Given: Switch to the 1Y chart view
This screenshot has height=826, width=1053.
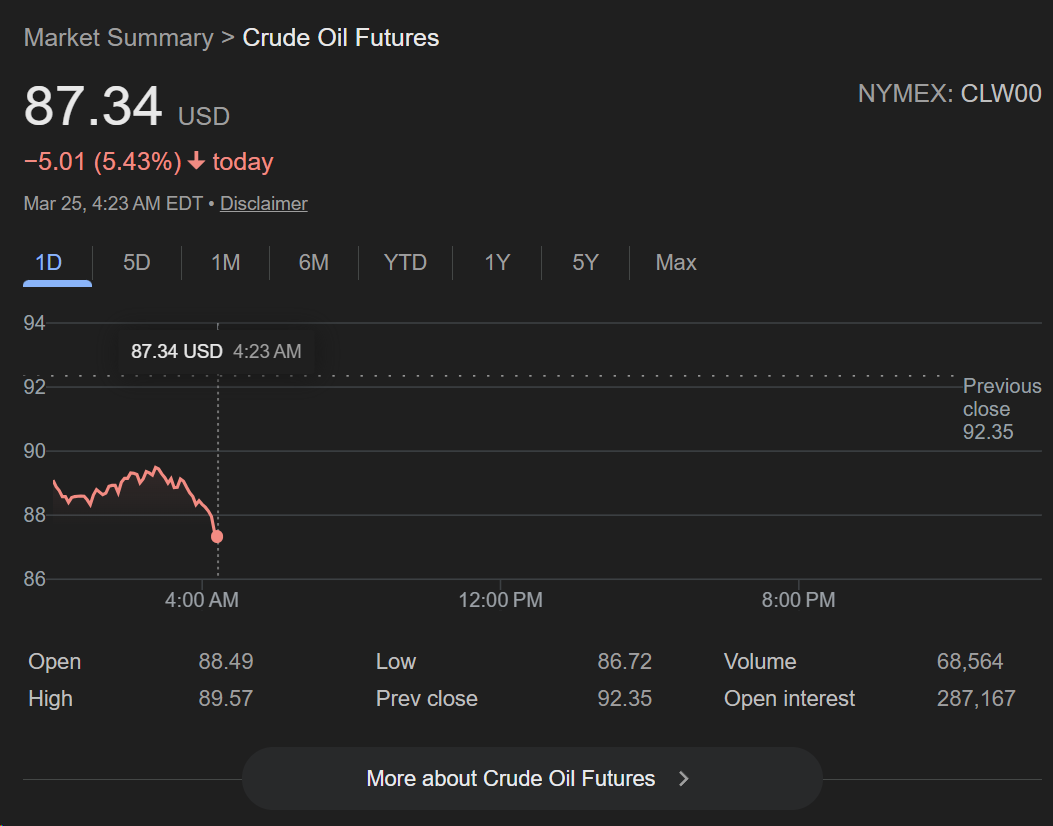Looking at the screenshot, I should (497, 263).
